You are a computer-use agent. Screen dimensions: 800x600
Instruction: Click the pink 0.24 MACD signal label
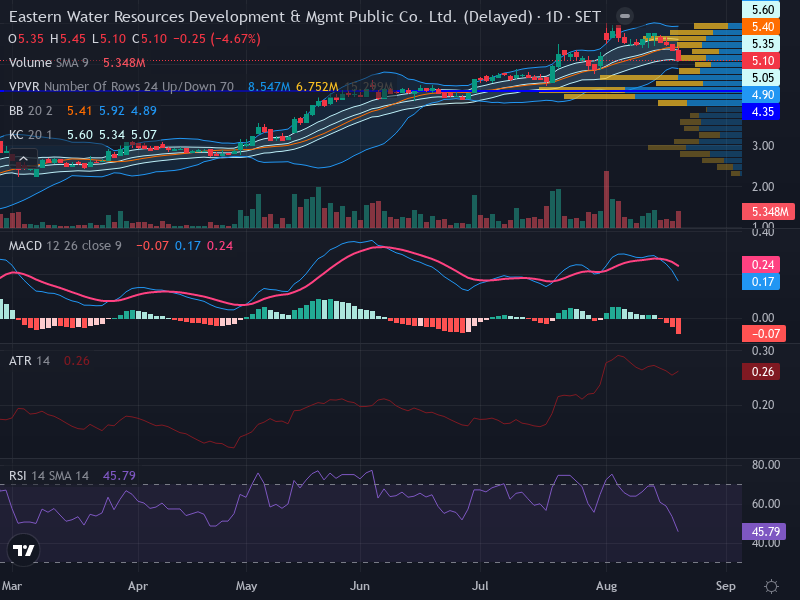click(761, 265)
